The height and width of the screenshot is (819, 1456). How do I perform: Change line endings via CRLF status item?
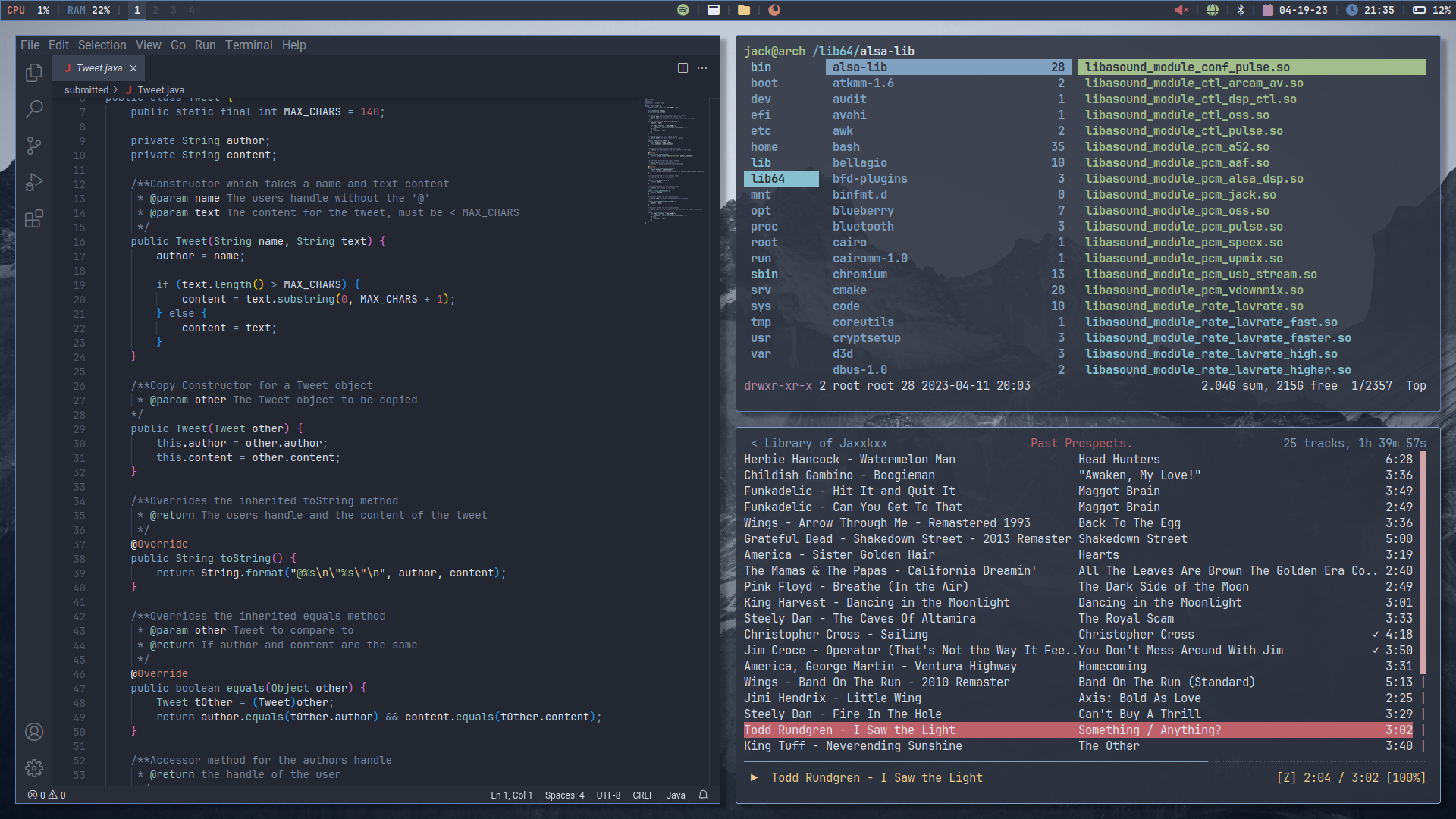pyautogui.click(x=643, y=795)
